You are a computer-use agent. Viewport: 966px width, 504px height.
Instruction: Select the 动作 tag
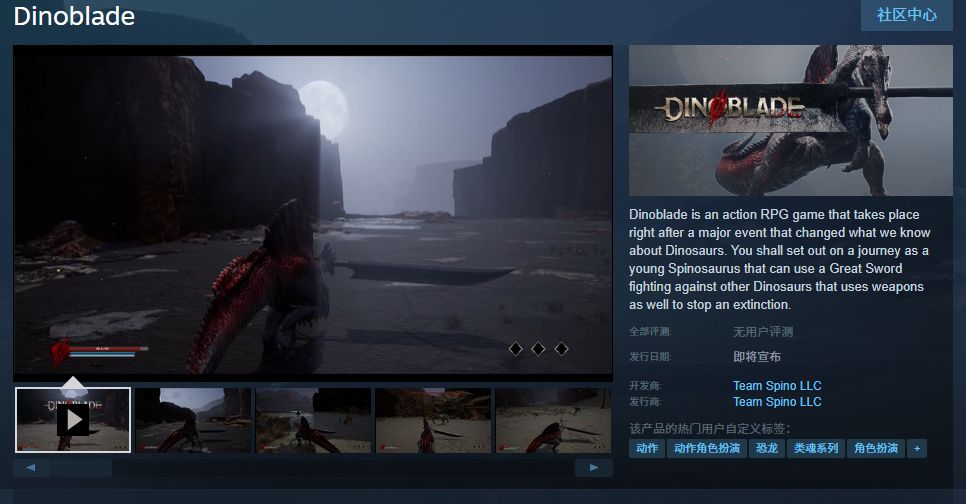coord(647,448)
